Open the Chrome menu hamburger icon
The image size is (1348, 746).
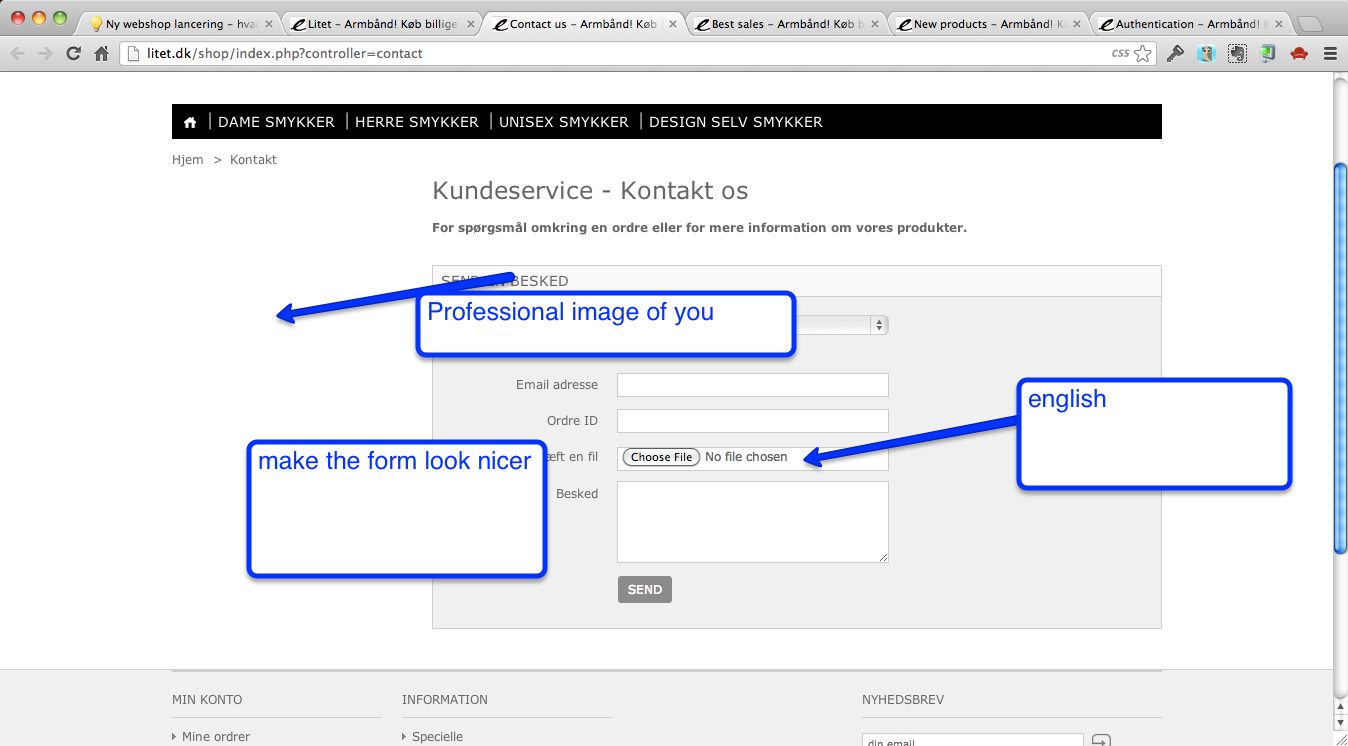click(1329, 54)
